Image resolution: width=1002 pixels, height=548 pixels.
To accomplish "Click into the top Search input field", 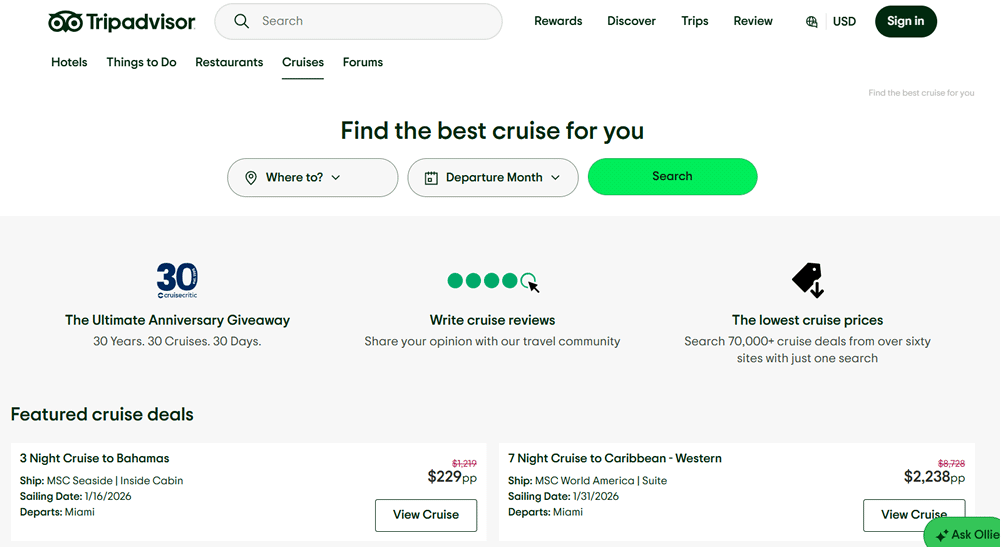I will (370, 21).
